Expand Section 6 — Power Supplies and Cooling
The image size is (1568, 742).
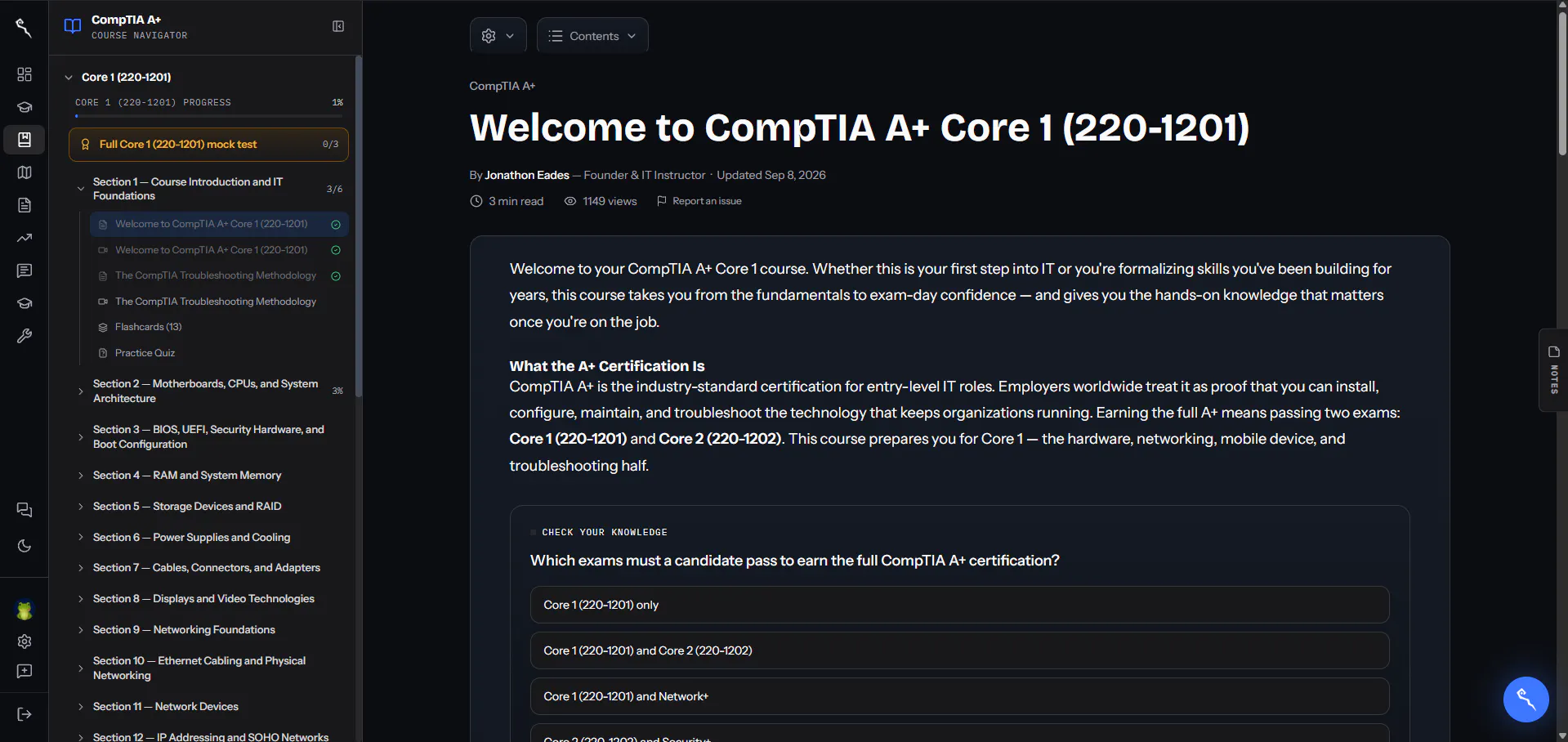point(81,538)
